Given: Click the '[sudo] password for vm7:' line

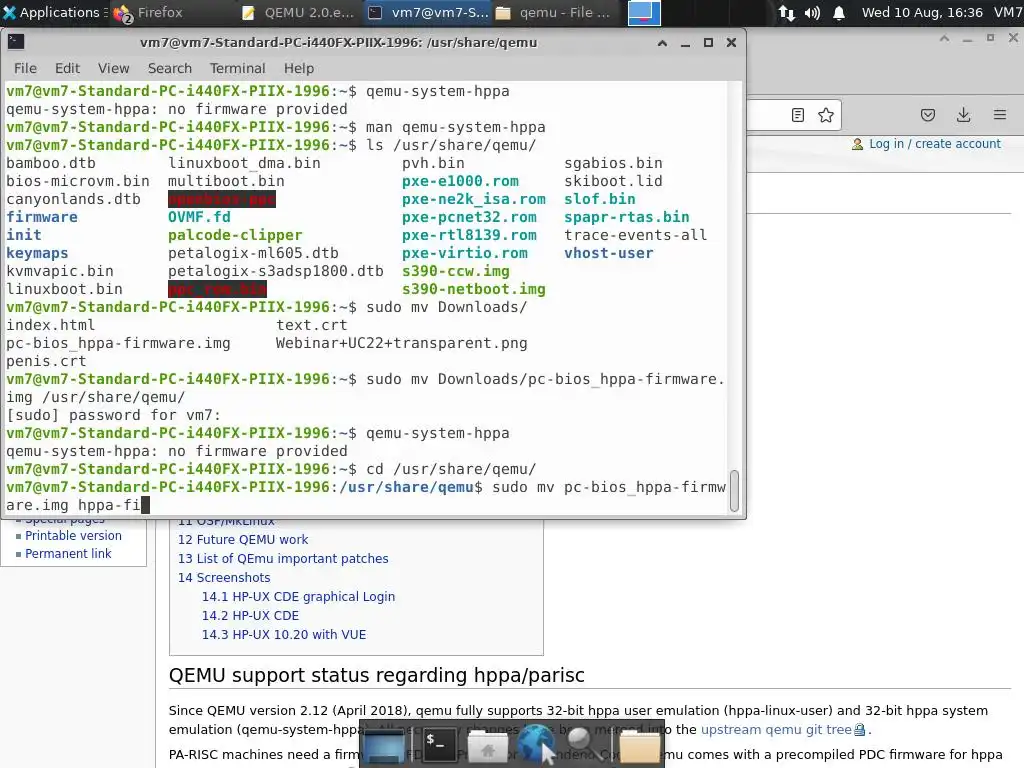Looking at the screenshot, I should [x=114, y=415].
